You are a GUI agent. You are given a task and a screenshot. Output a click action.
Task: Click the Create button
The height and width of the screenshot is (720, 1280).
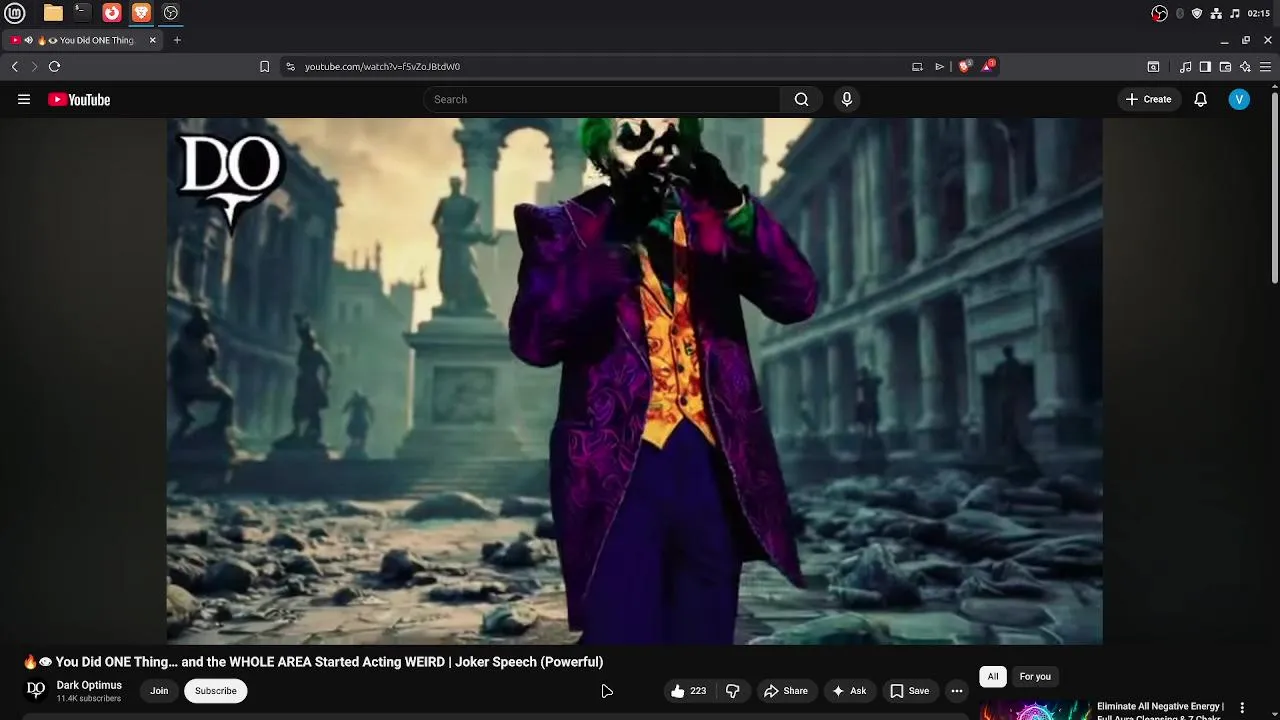[x=1148, y=99]
